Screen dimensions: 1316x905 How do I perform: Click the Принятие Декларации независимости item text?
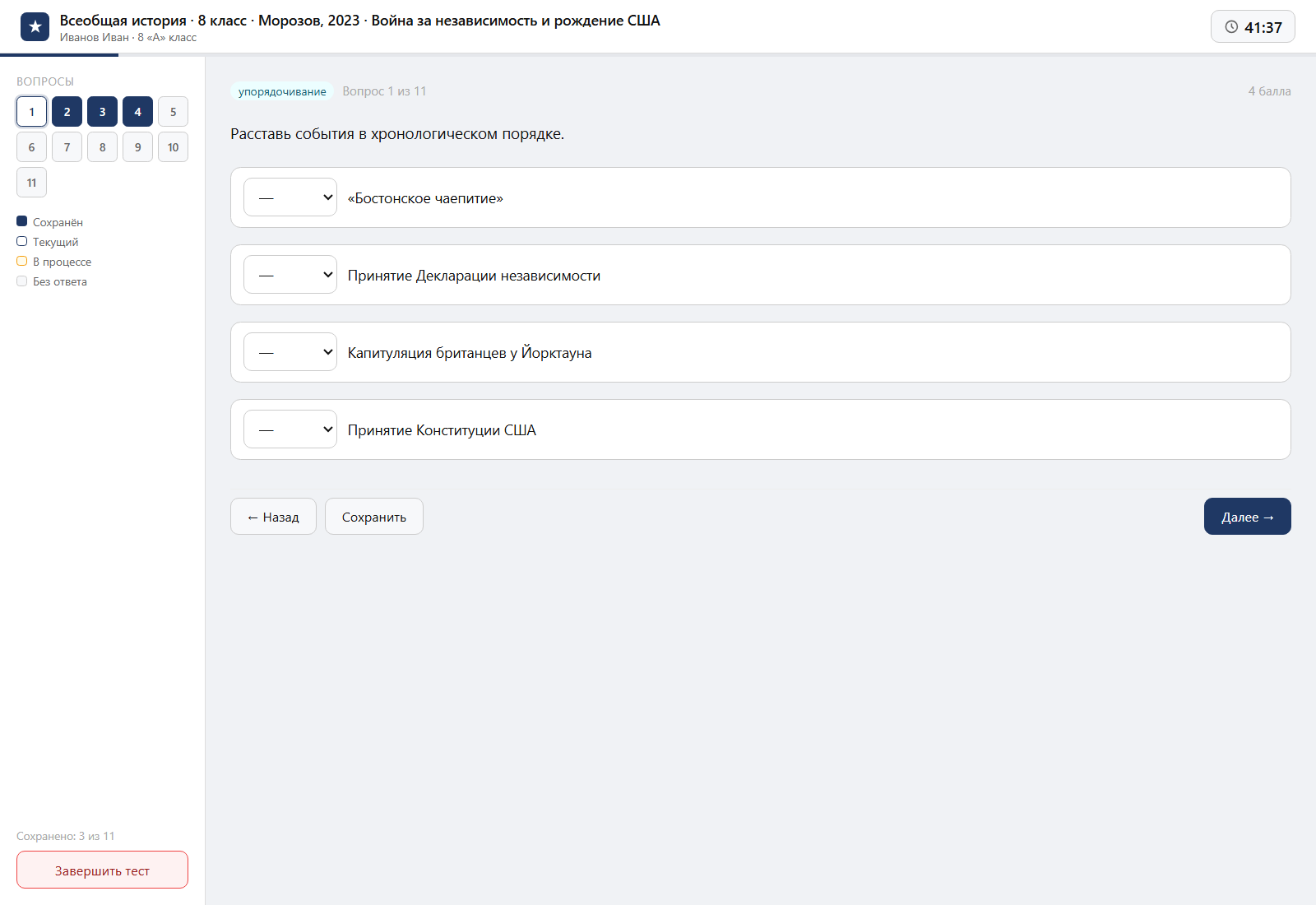click(474, 276)
